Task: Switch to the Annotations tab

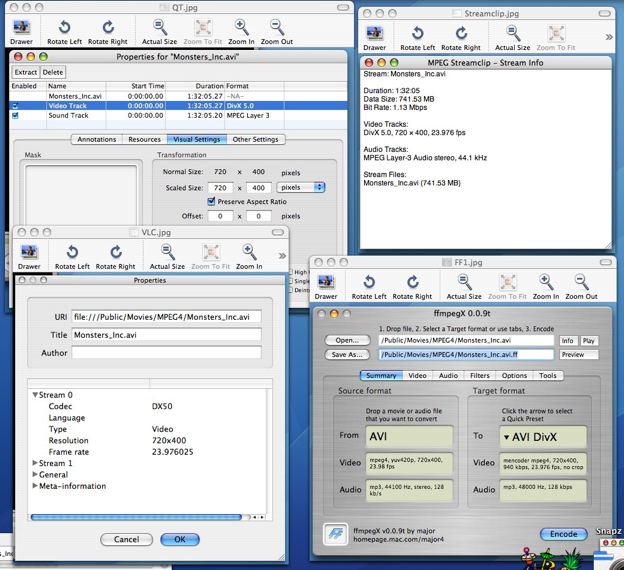Action: click(x=97, y=139)
